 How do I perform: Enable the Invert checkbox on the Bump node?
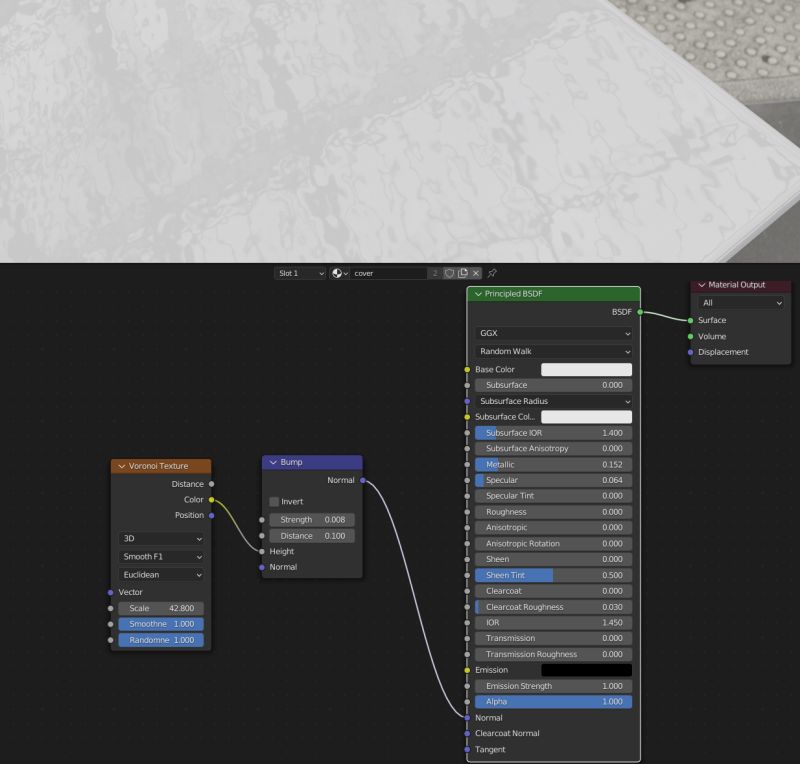pyautogui.click(x=273, y=501)
